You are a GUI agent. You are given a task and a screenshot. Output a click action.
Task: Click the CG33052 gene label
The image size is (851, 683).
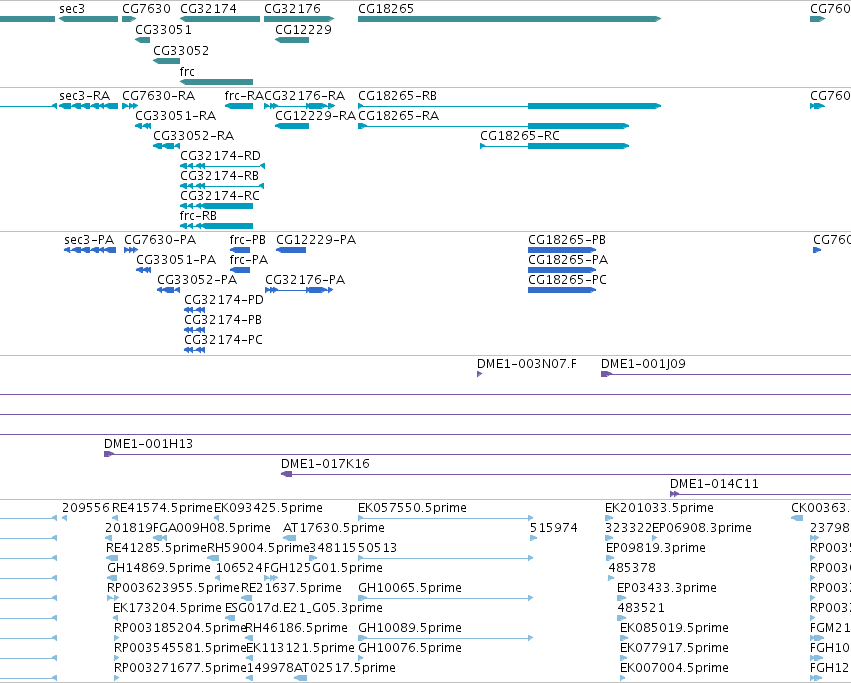pyautogui.click(x=181, y=50)
